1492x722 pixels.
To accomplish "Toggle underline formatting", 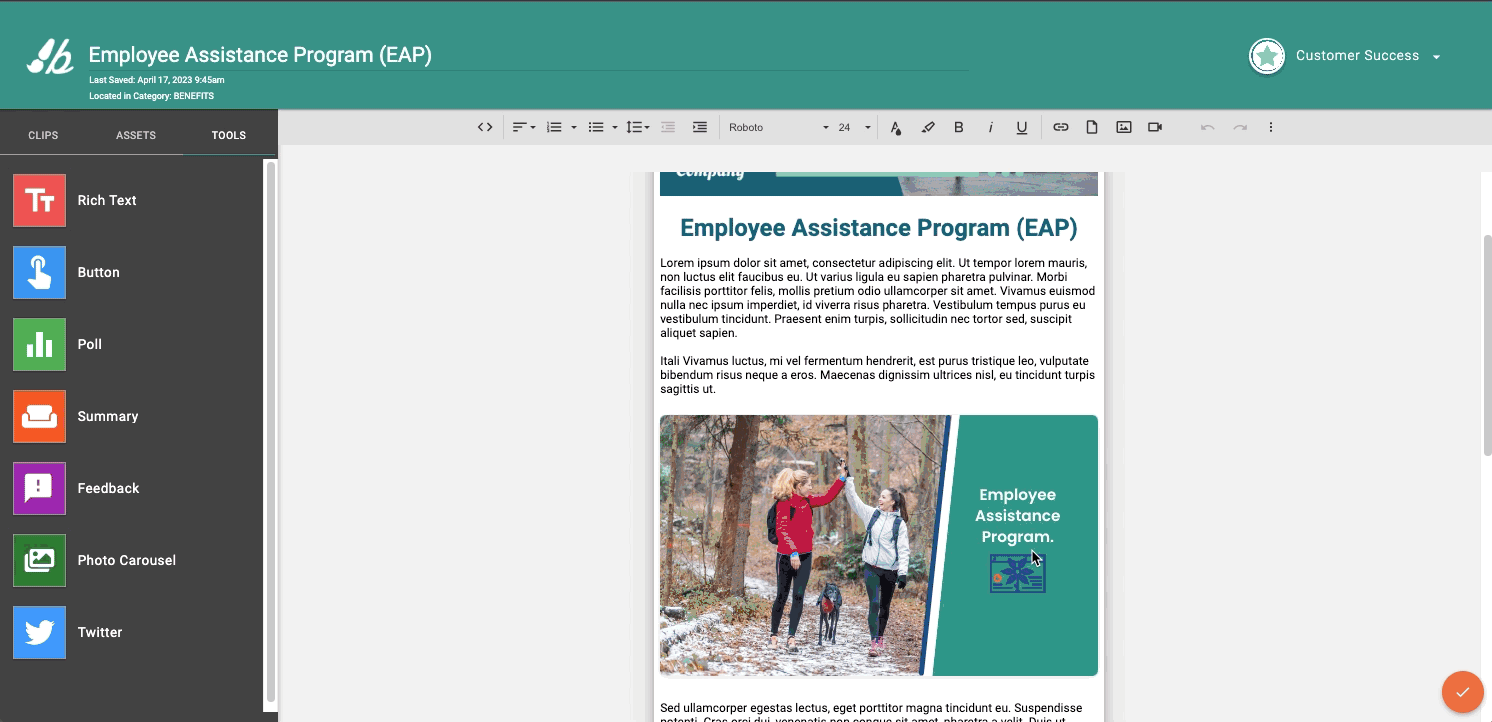I will [x=1022, y=127].
